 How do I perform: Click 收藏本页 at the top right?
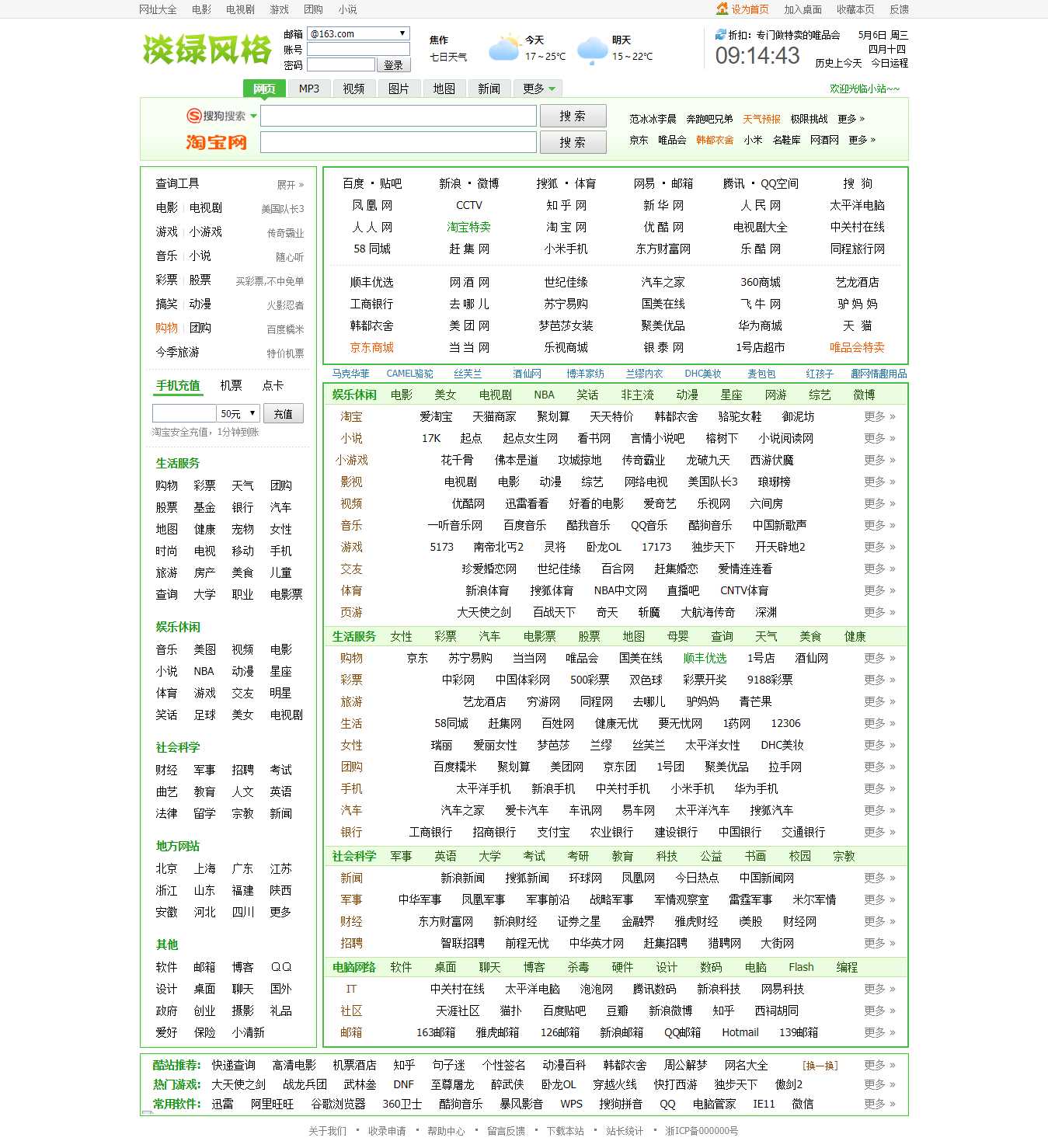pyautogui.click(x=856, y=9)
